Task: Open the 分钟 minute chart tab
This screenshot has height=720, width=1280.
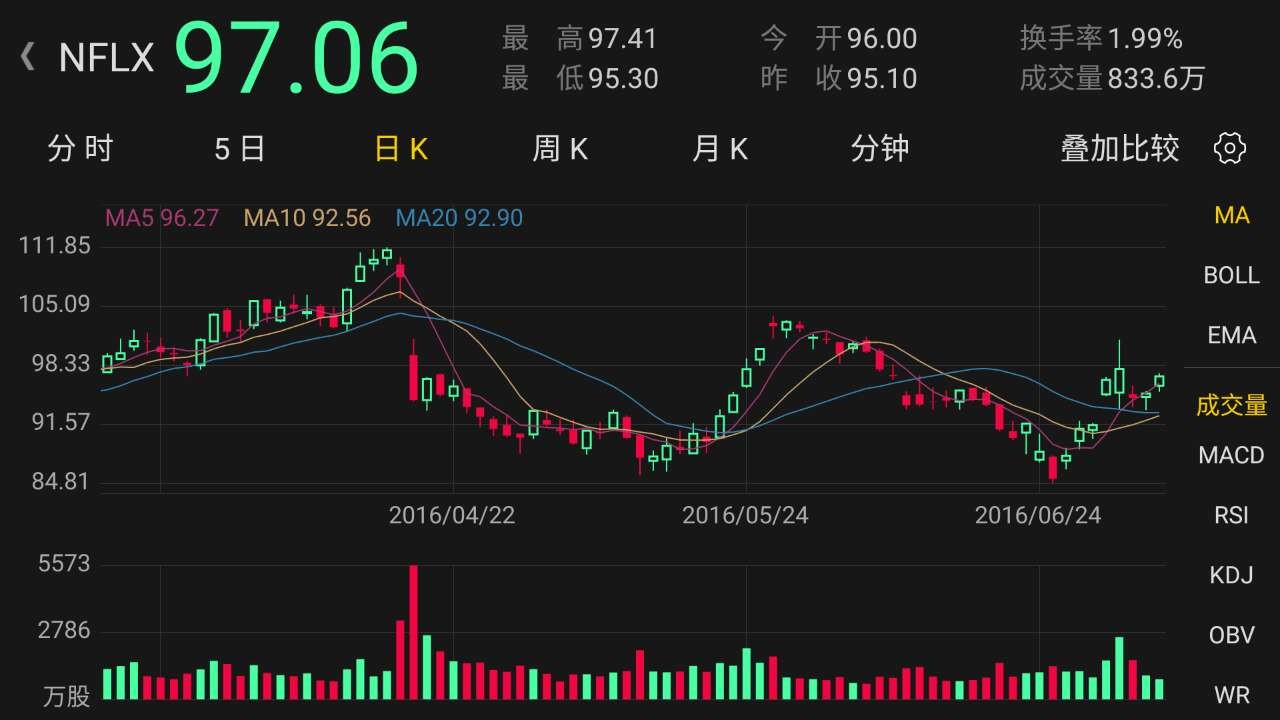Action: coord(879,149)
